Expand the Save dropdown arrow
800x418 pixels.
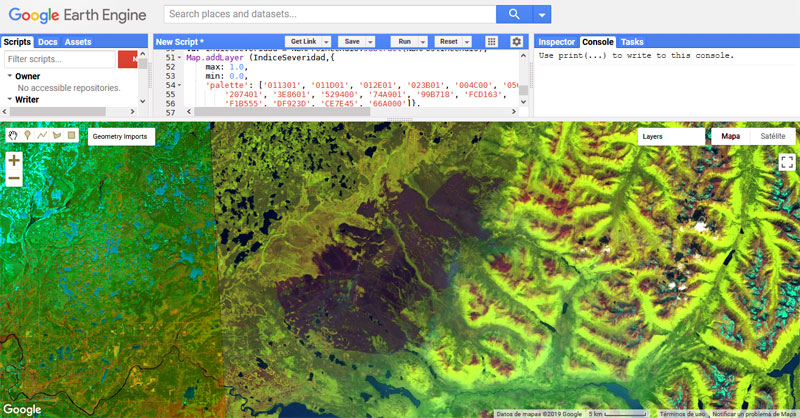(x=371, y=42)
